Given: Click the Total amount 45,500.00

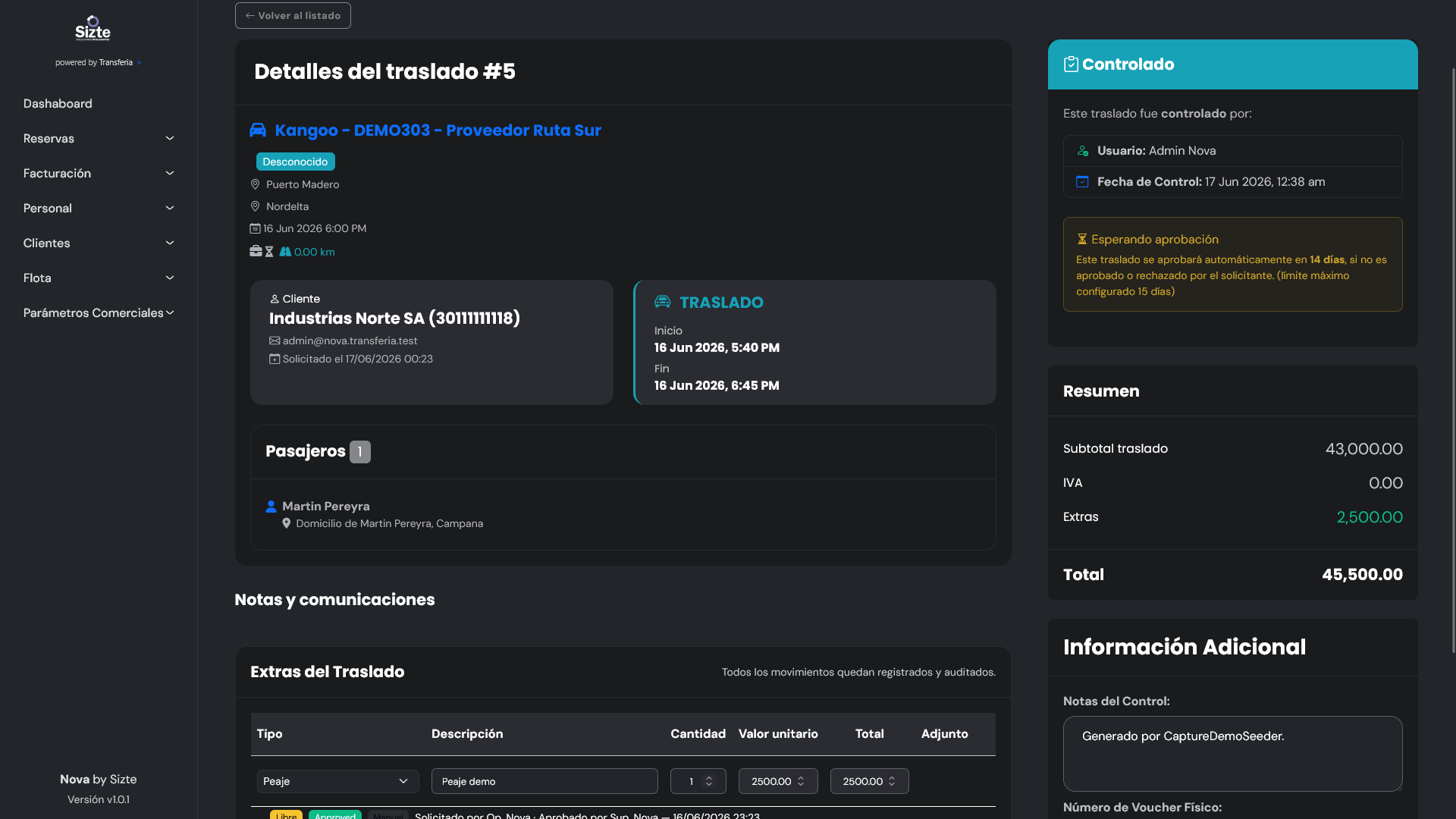Looking at the screenshot, I should click(1362, 574).
